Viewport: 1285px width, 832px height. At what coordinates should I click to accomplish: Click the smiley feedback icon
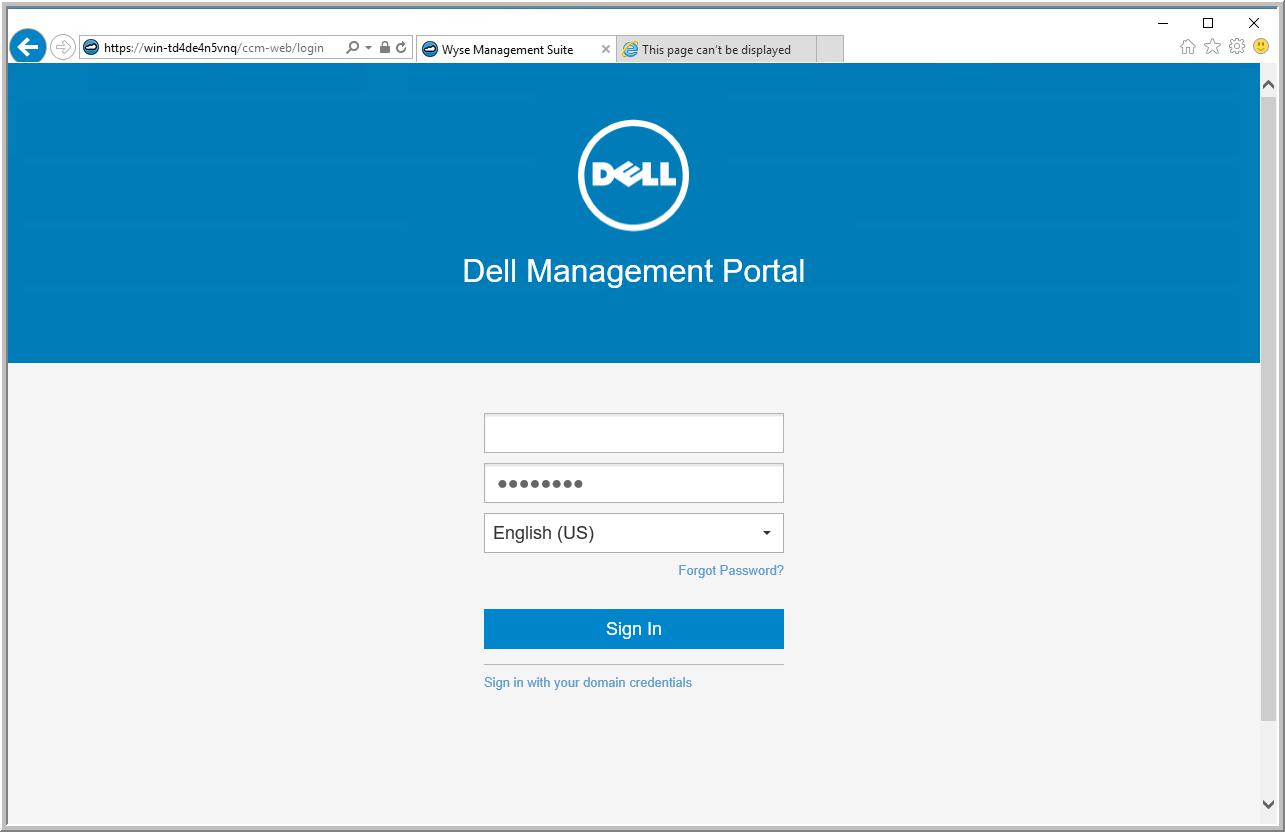1261,46
